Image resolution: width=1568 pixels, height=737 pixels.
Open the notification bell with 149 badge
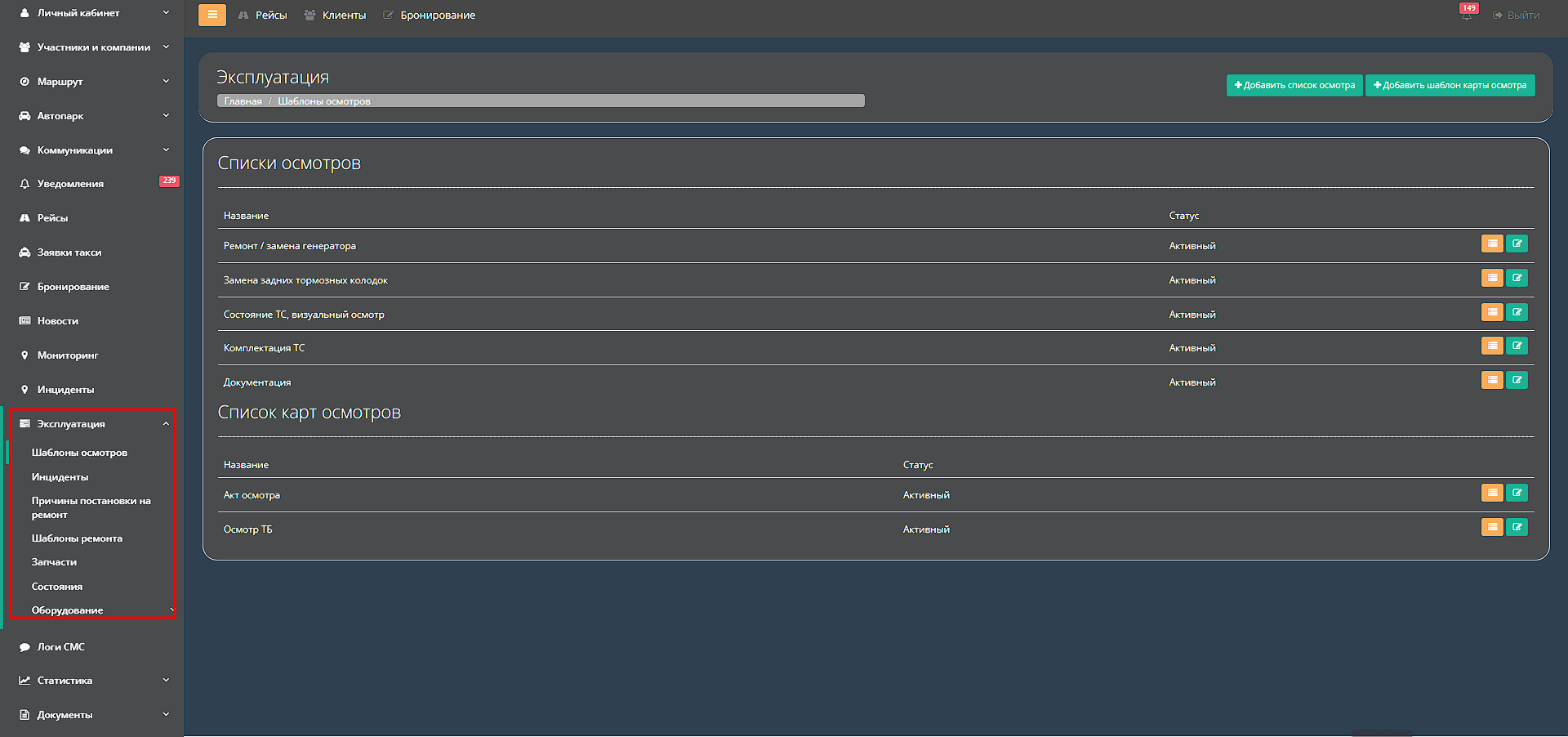click(1467, 15)
